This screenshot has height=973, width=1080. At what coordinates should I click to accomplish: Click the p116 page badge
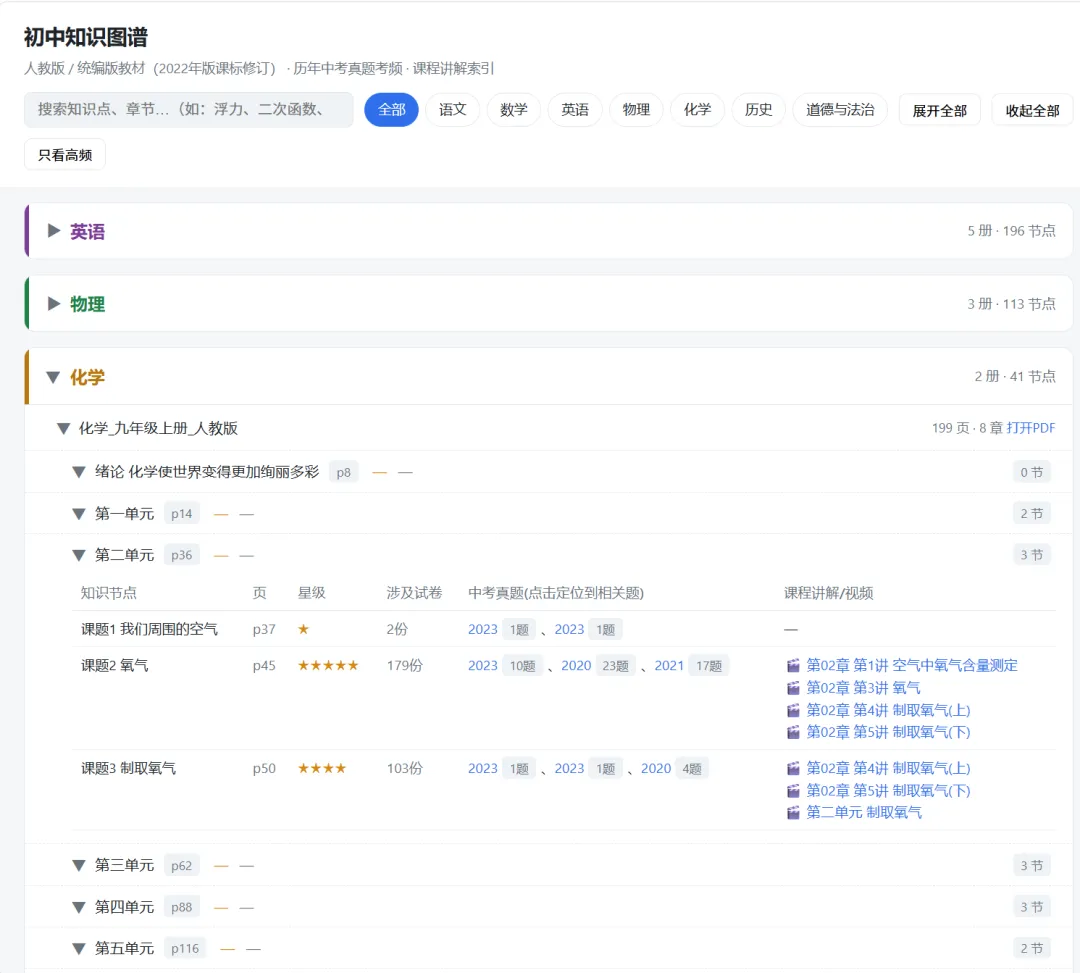[185, 949]
